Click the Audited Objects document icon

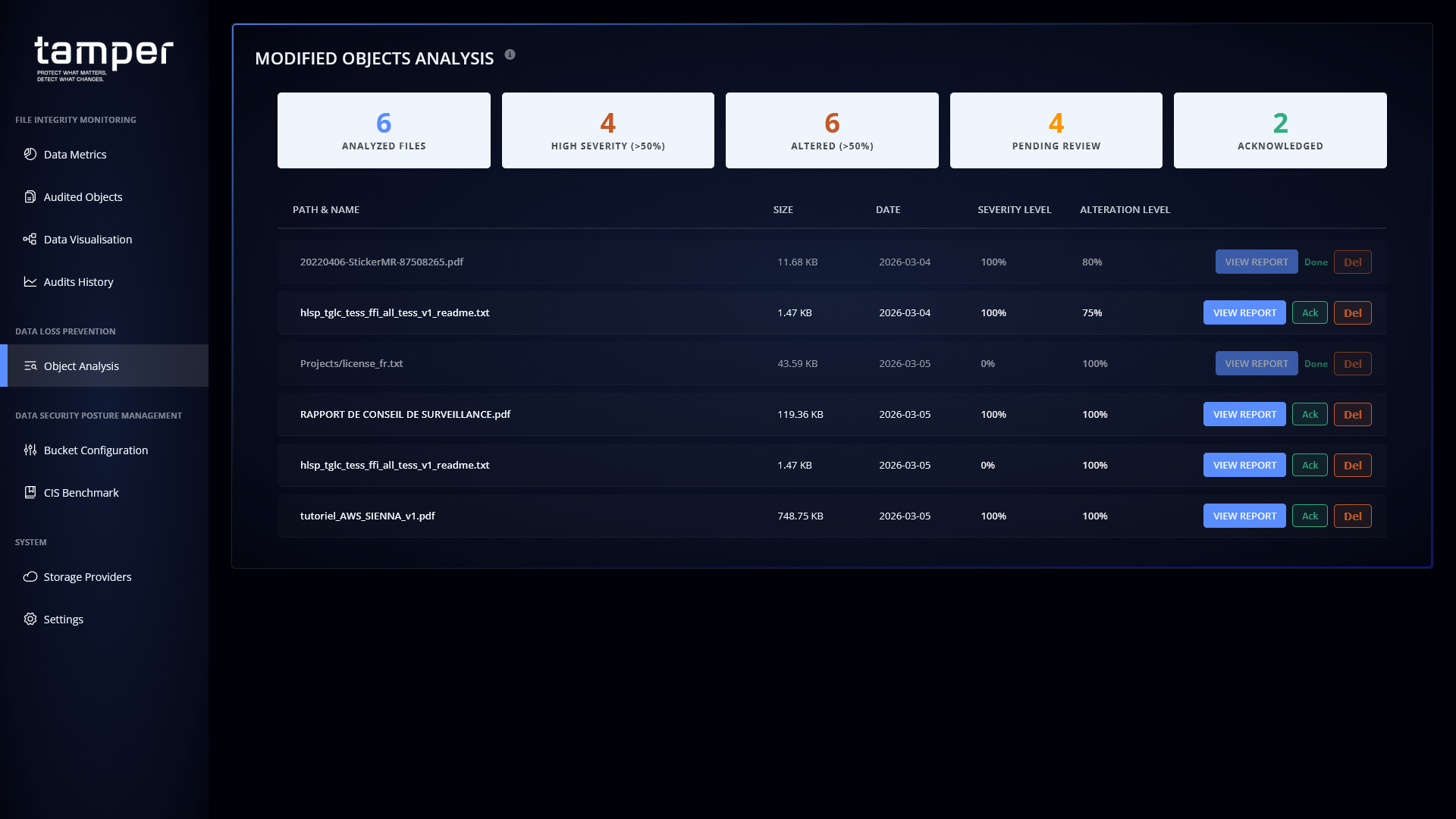[30, 196]
